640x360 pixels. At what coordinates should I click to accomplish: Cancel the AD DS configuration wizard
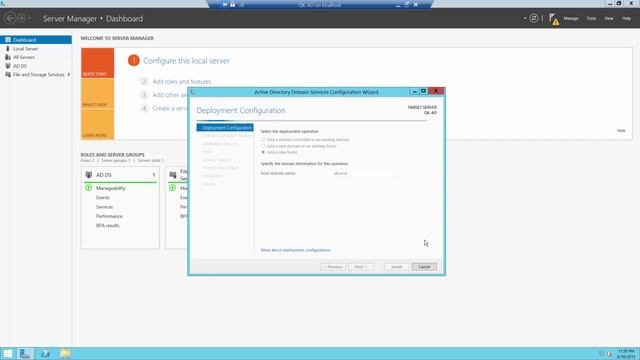pyautogui.click(x=424, y=267)
